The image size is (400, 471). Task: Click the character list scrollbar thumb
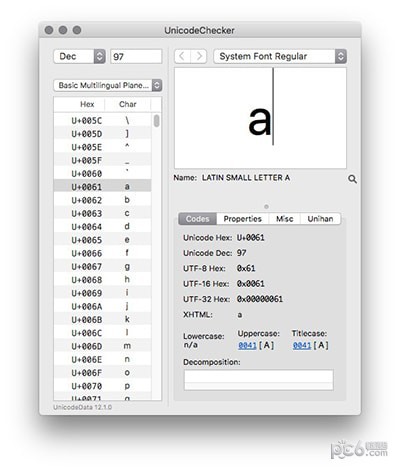(x=157, y=121)
